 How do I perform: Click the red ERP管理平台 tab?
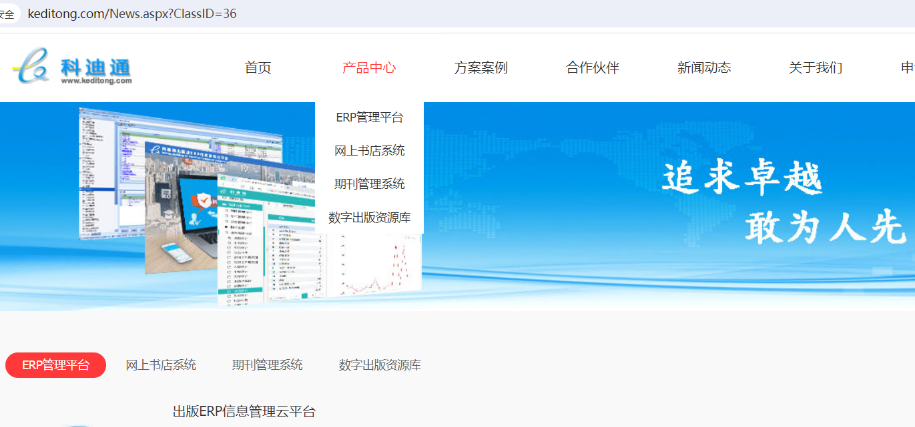[x=55, y=365]
